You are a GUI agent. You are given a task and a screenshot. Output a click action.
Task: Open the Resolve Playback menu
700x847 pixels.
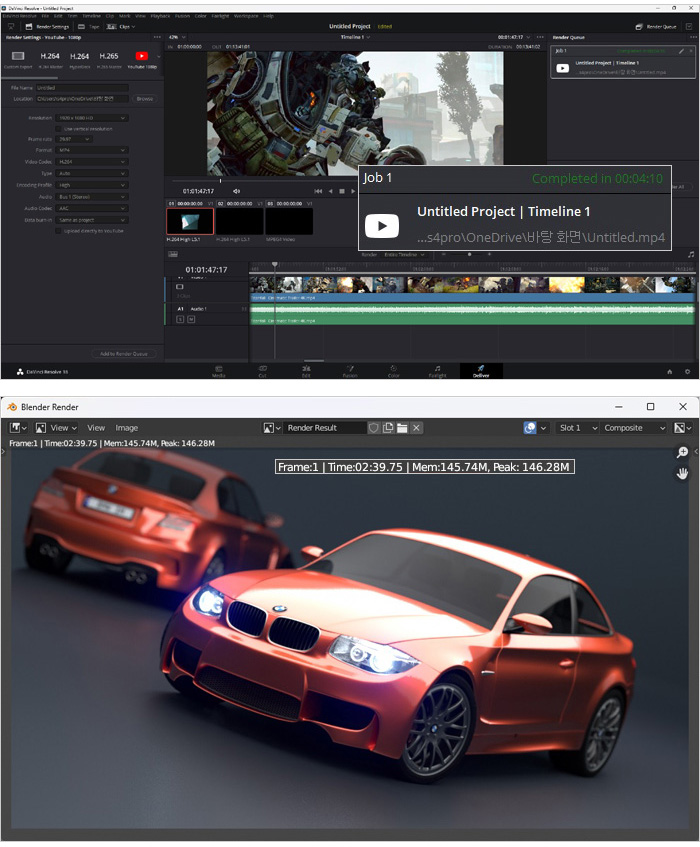[160, 16]
